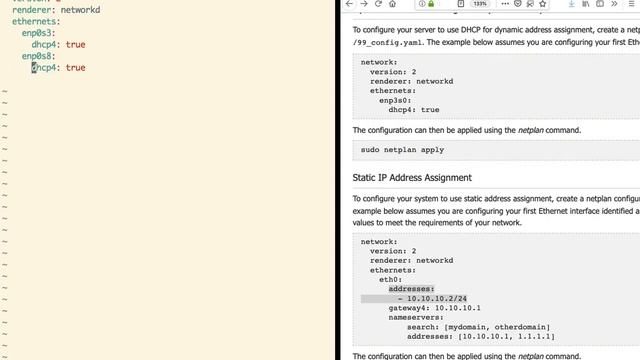Image resolution: width=640 pixels, height=360 pixels.
Task: Click 'dhcp4: true' under enp0s3
Action: [58, 44]
